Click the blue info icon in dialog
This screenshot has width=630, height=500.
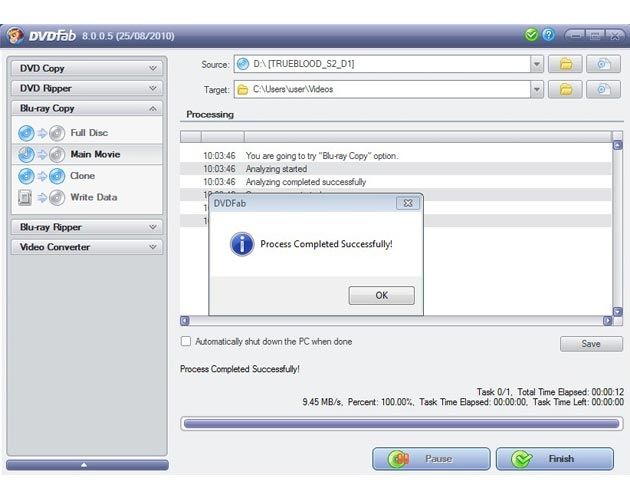coord(242,244)
